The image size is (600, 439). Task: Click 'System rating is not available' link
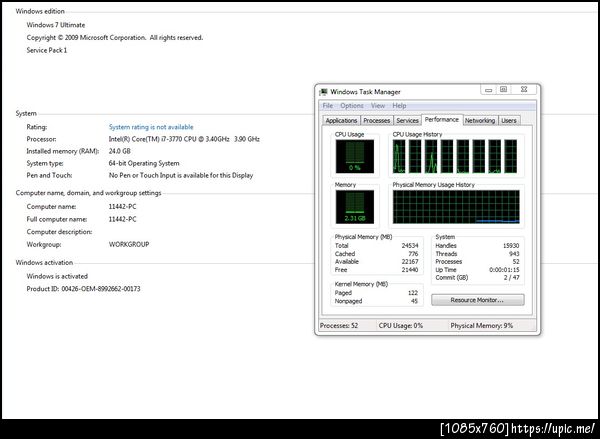pos(151,127)
